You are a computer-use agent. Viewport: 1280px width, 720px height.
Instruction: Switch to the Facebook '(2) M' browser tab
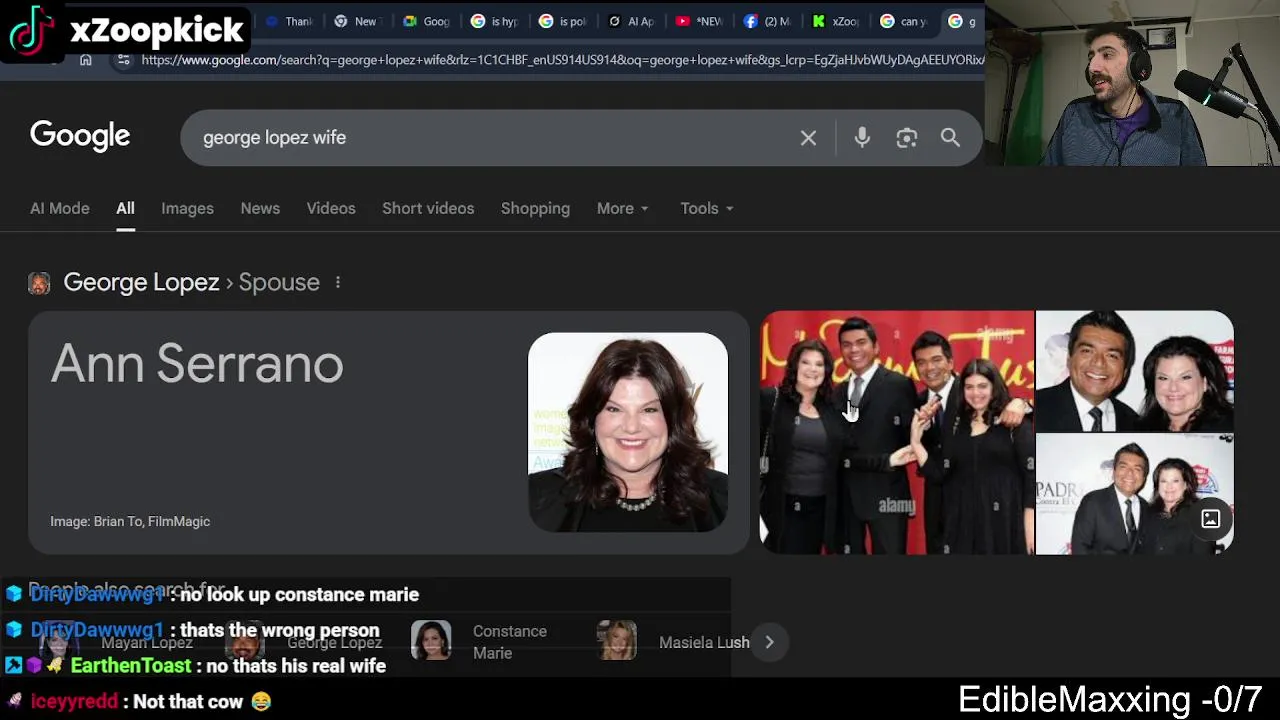point(766,21)
